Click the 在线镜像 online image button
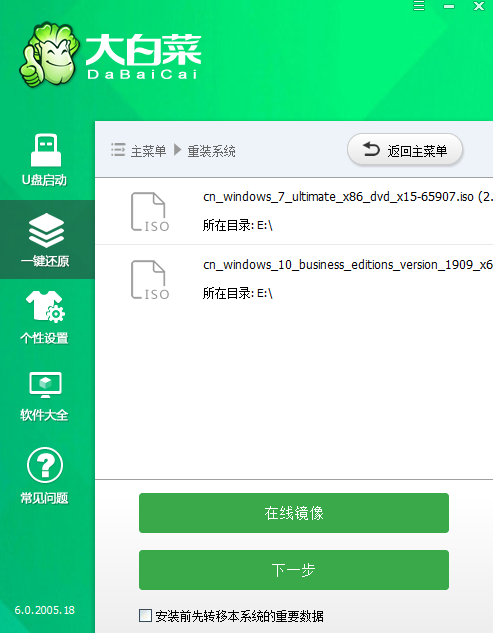 [x=294, y=513]
